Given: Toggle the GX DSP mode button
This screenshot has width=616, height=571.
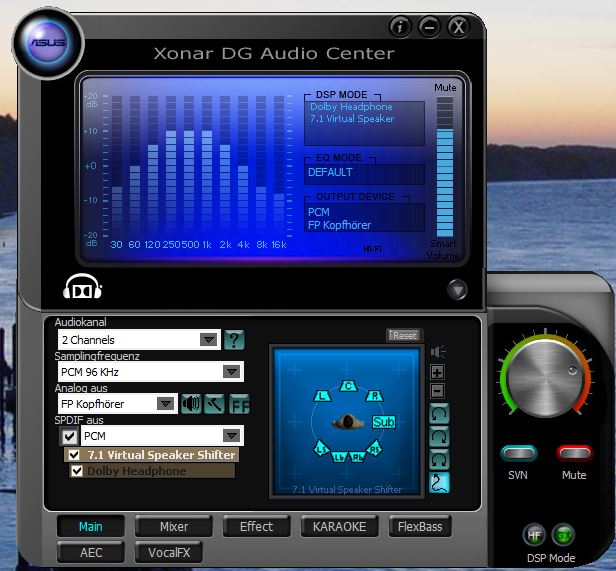Looking at the screenshot, I should 563,534.
